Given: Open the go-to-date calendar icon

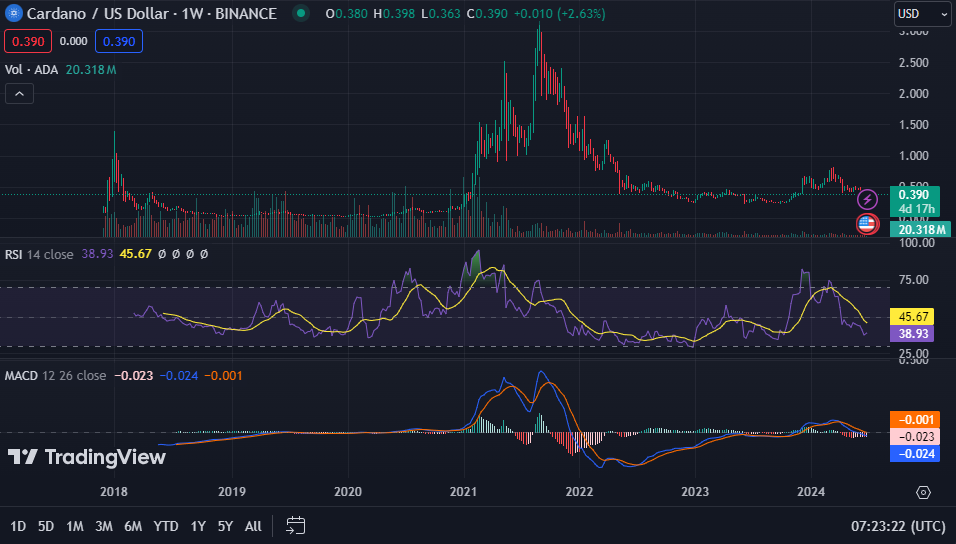Looking at the screenshot, I should click(x=296, y=525).
